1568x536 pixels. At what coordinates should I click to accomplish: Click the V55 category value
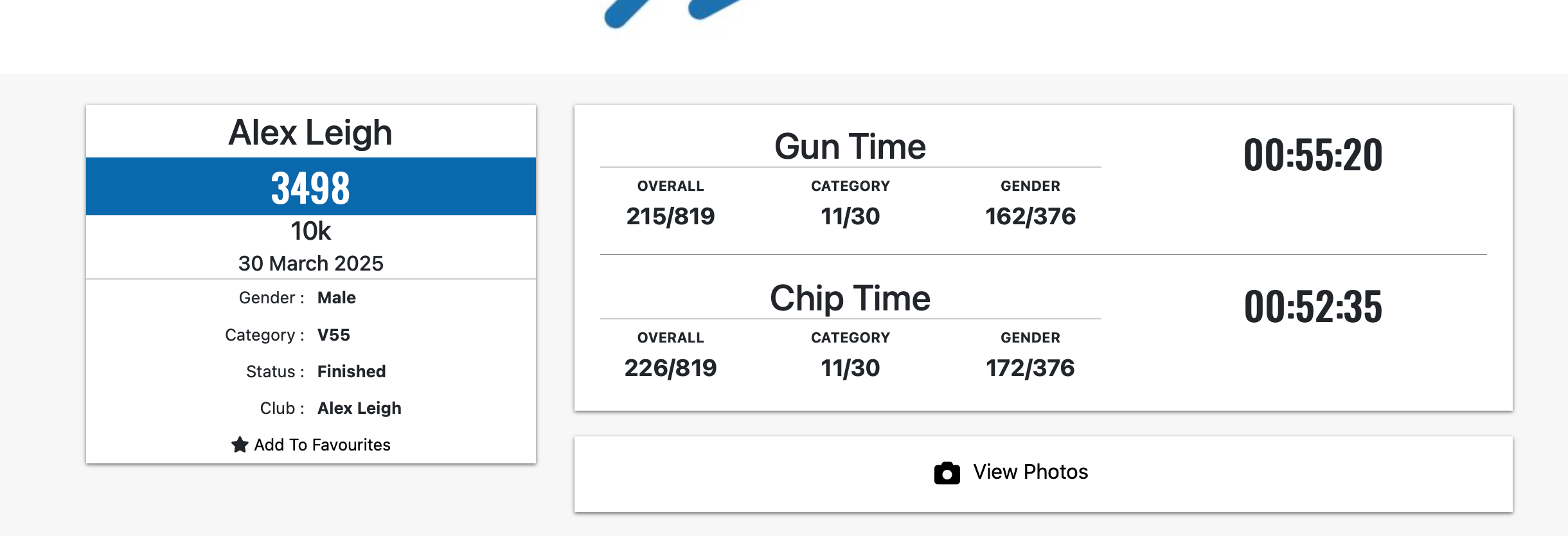[334, 335]
